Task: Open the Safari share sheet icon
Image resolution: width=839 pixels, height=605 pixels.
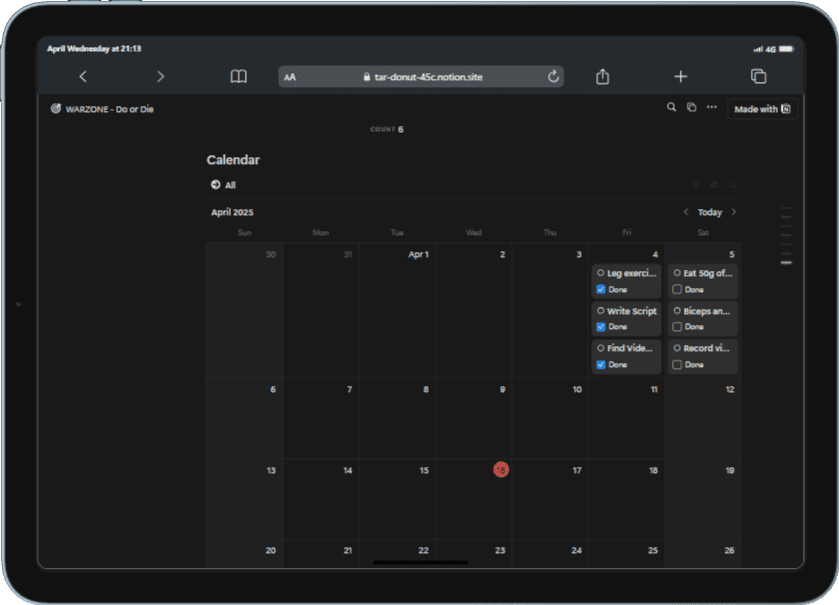Action: [x=602, y=76]
